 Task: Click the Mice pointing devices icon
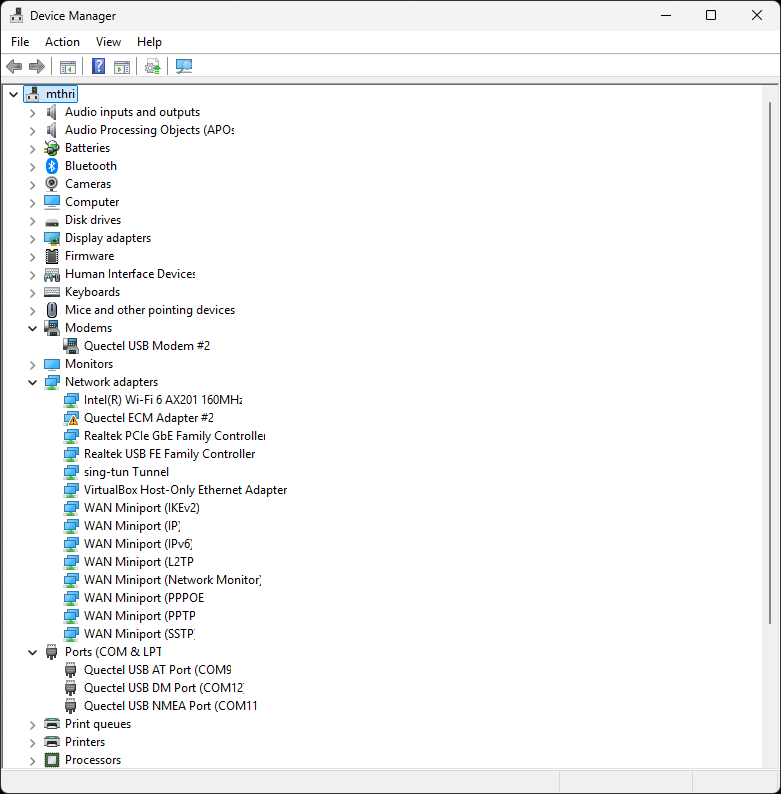[52, 310]
